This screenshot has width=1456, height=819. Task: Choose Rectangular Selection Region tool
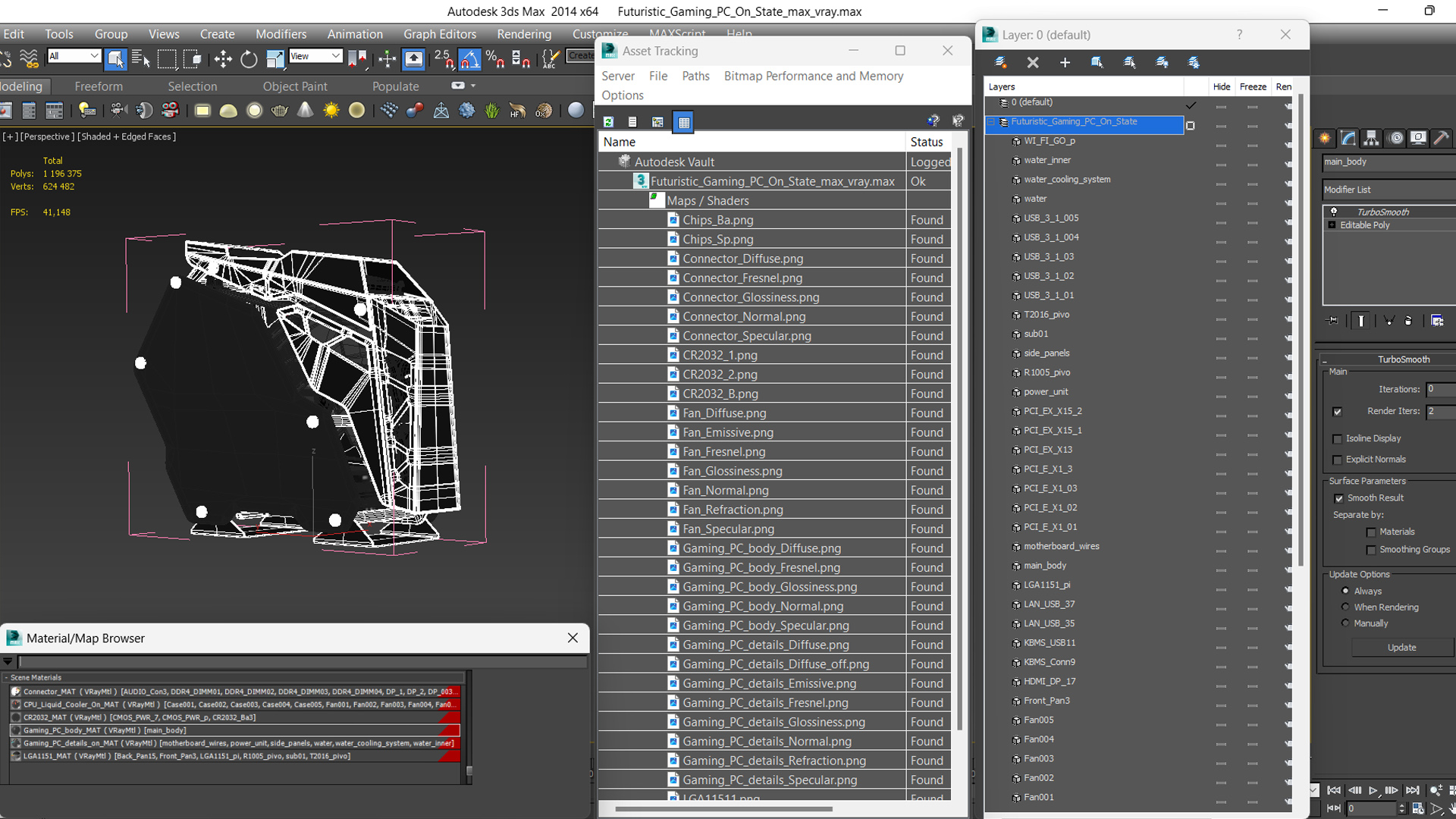(167, 58)
